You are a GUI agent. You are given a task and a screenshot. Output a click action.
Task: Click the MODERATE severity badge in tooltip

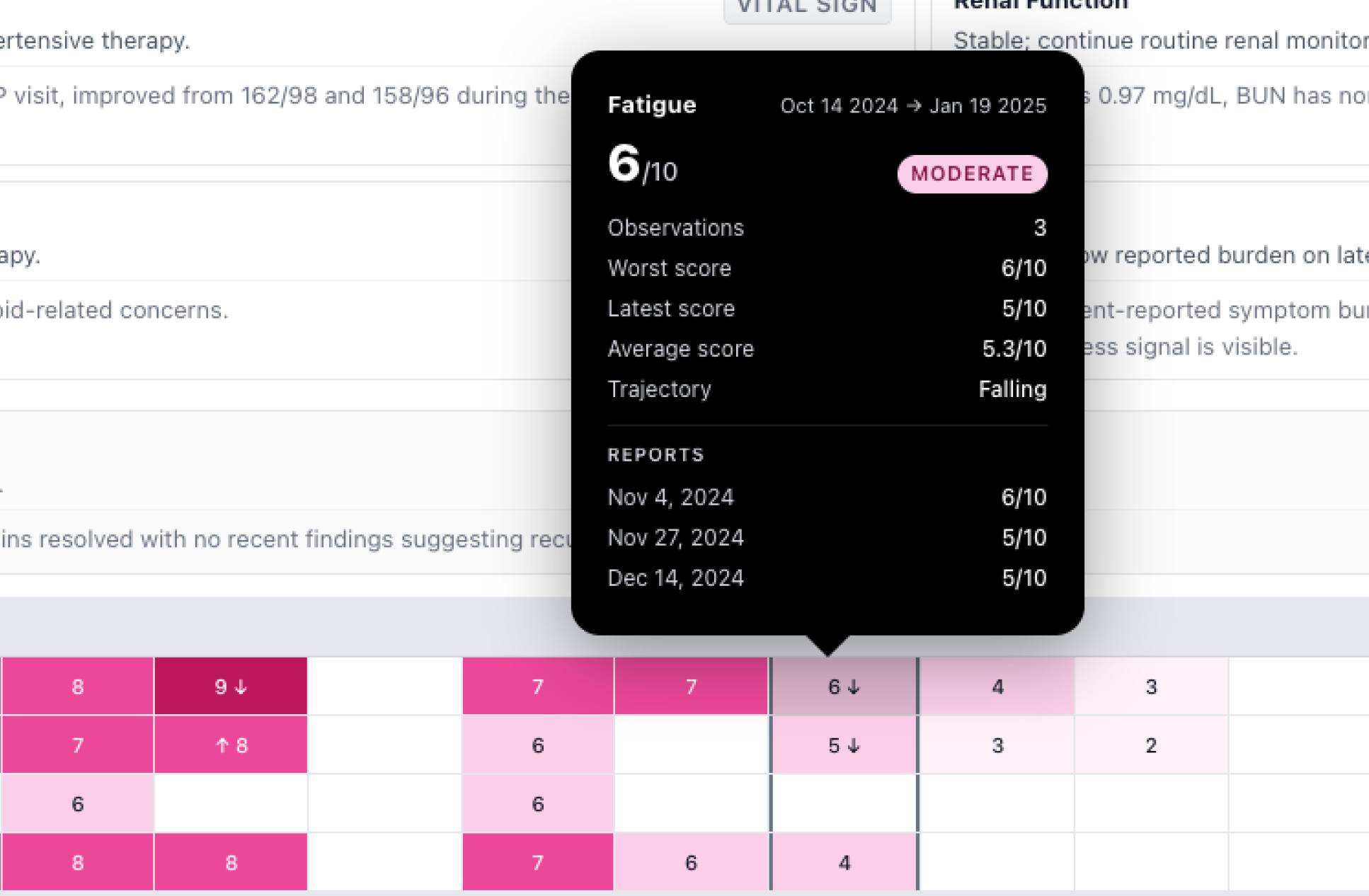(x=972, y=174)
